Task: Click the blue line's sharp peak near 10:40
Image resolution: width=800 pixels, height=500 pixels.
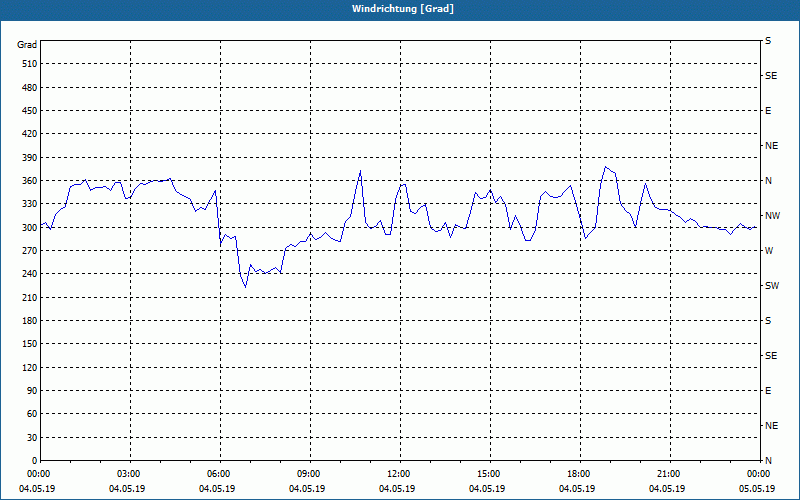Action: (360, 171)
